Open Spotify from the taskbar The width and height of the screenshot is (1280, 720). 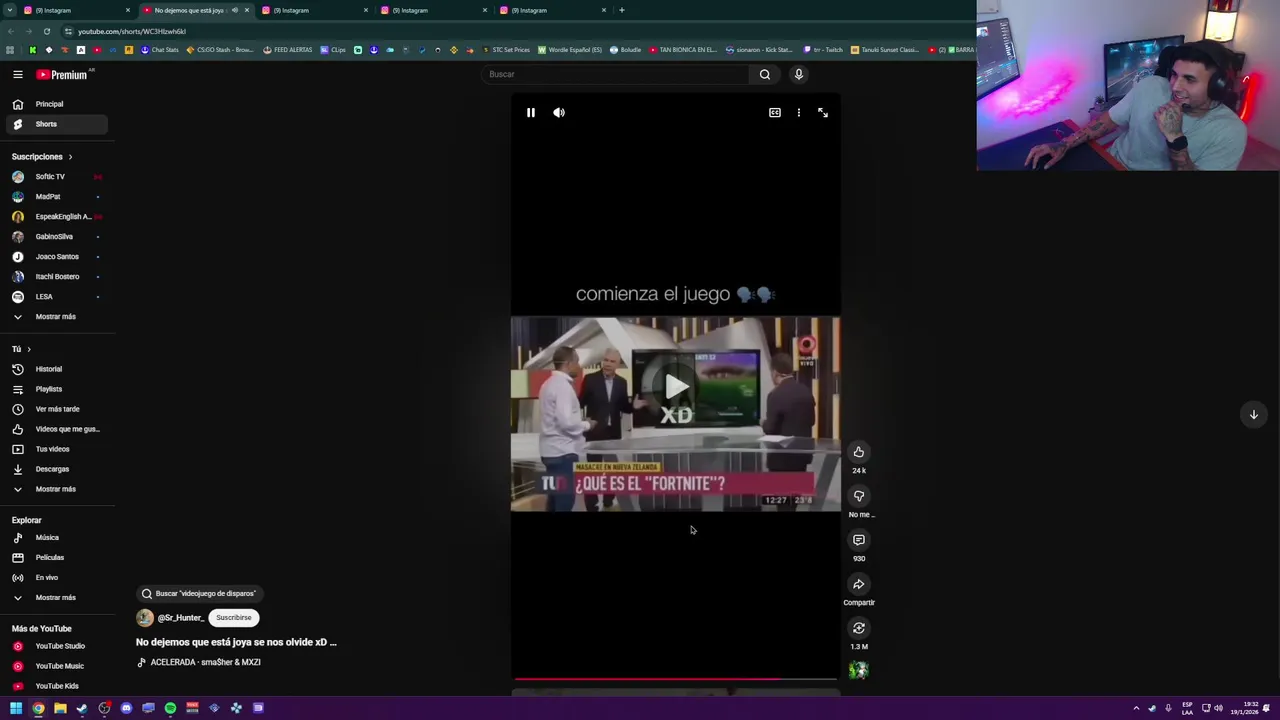point(170,708)
